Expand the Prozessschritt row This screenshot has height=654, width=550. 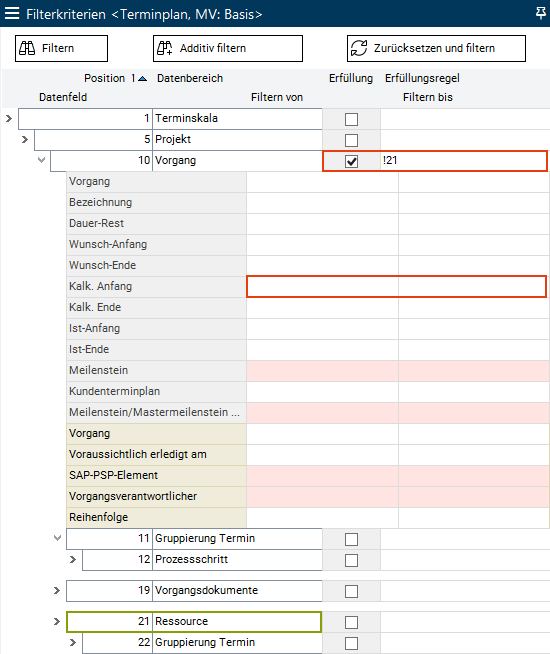pyautogui.click(x=73, y=559)
